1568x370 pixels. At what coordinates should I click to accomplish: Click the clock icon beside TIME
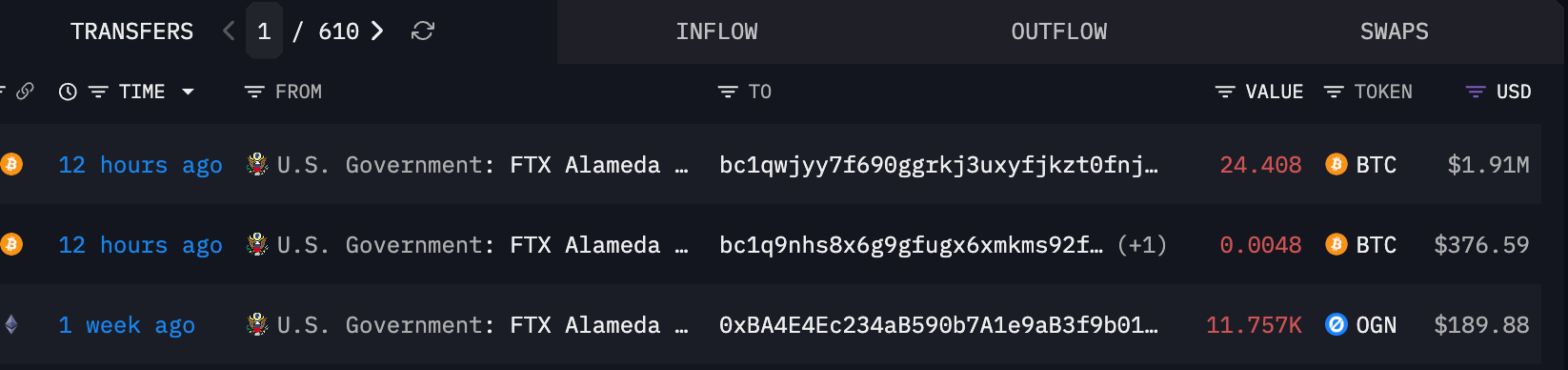pos(68,92)
